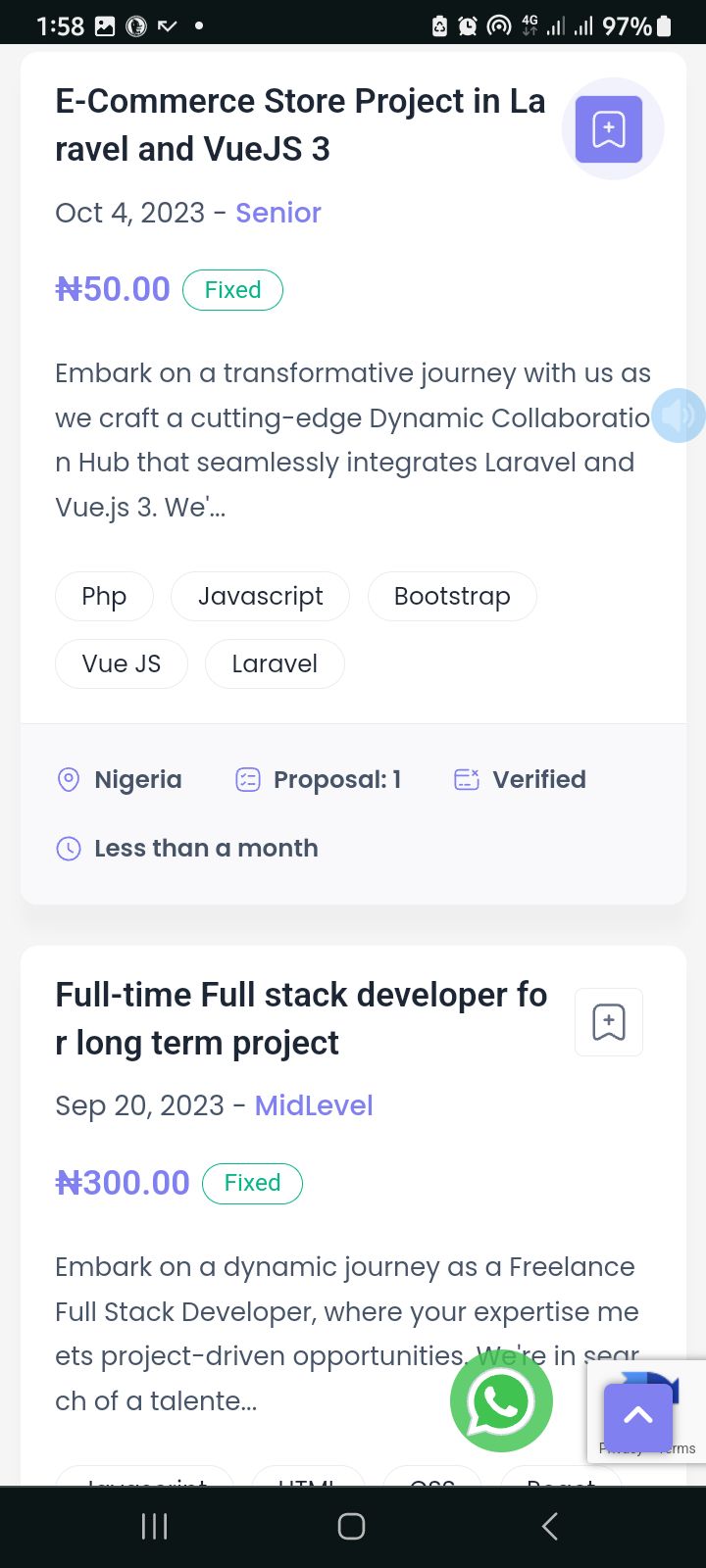Open WhatsApp chat floating button

(x=501, y=1401)
